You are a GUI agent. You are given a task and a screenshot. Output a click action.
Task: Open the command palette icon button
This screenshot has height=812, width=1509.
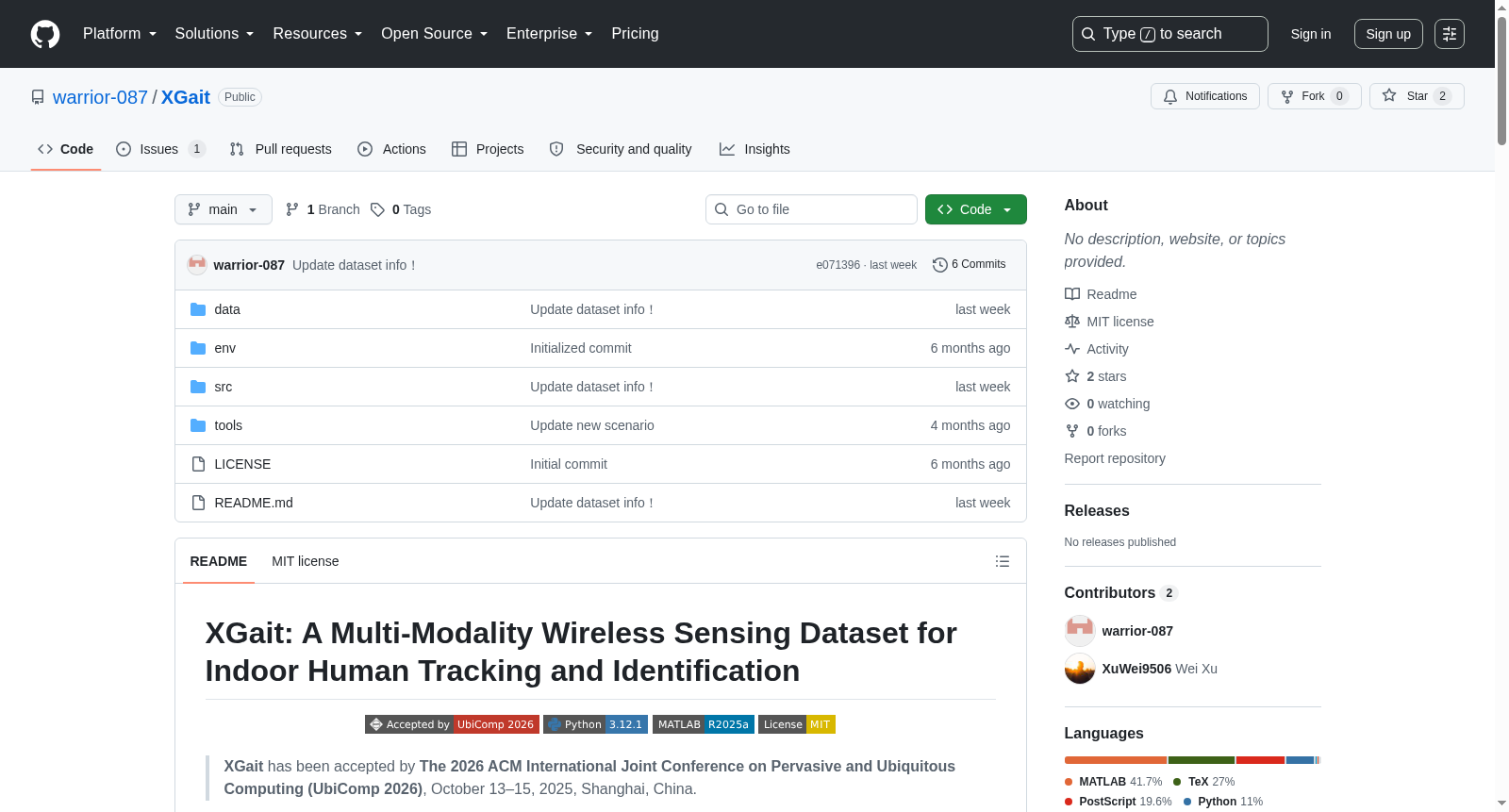click(x=1450, y=34)
